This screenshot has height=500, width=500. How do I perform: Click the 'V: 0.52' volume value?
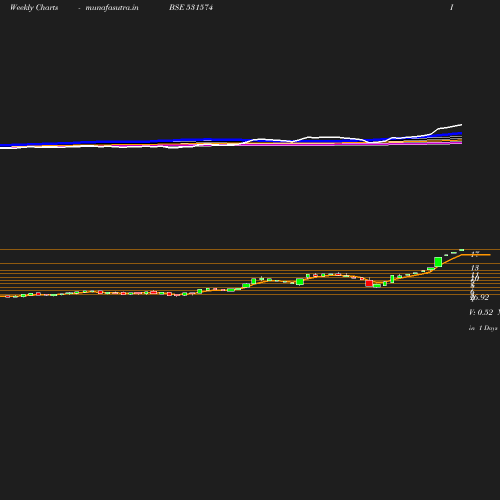pos(481,312)
